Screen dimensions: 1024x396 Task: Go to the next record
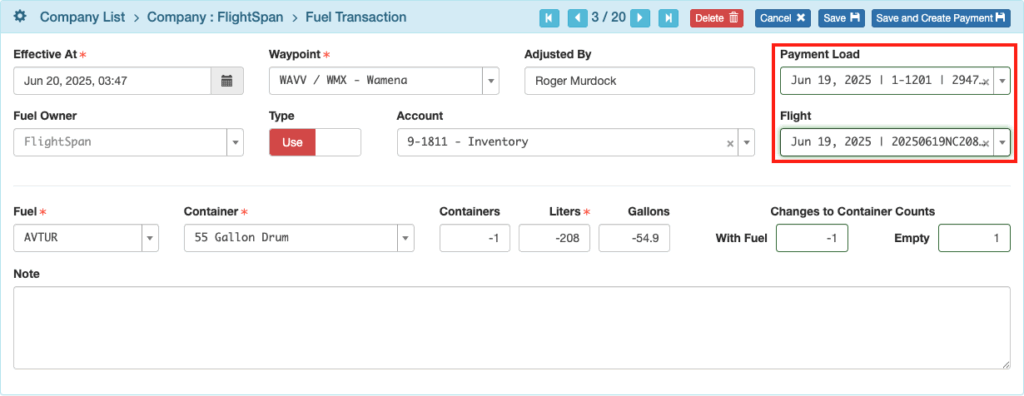(x=640, y=18)
